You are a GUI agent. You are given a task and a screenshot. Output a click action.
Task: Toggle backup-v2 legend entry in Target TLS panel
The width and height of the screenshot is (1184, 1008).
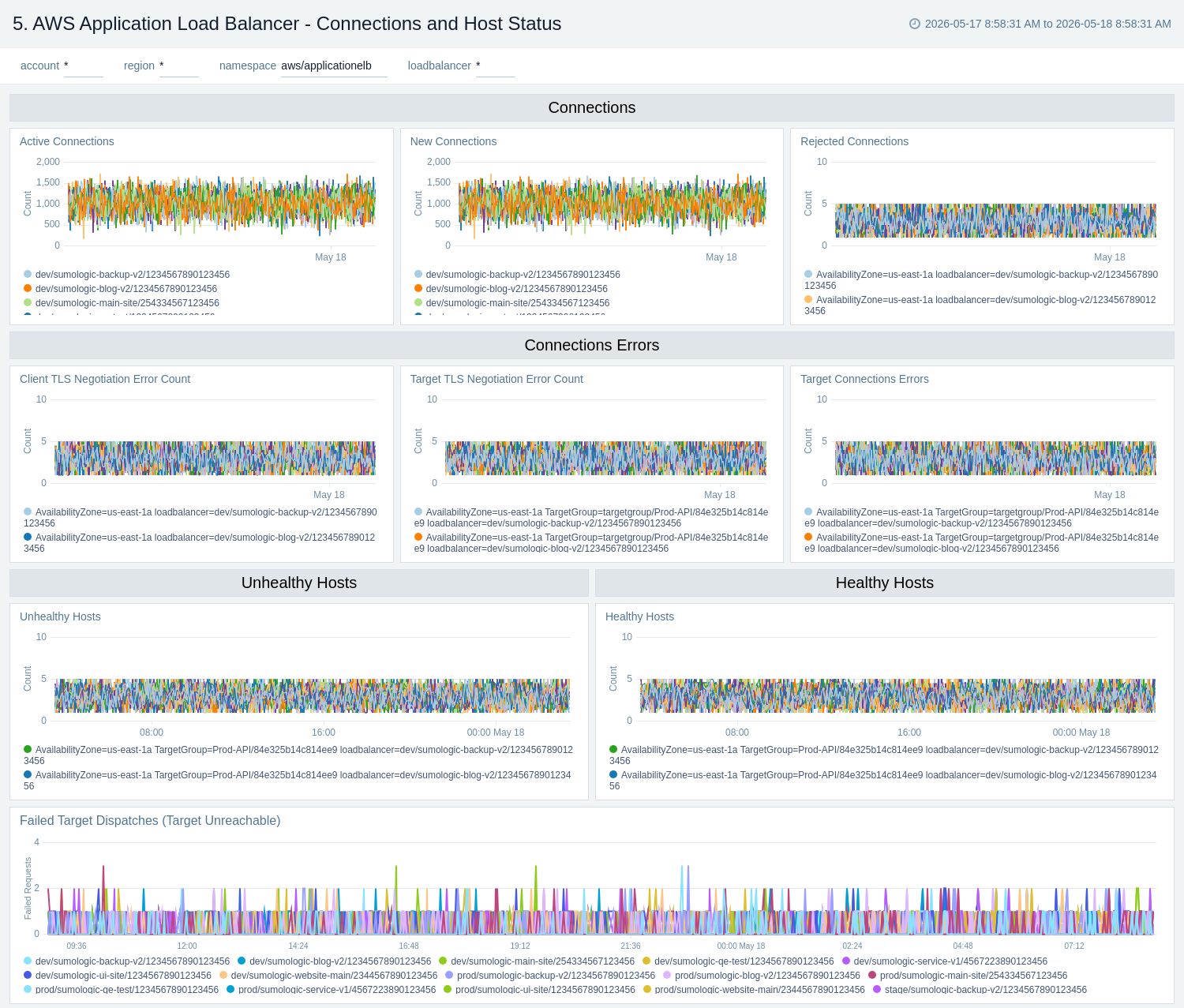pyautogui.click(x=591, y=518)
